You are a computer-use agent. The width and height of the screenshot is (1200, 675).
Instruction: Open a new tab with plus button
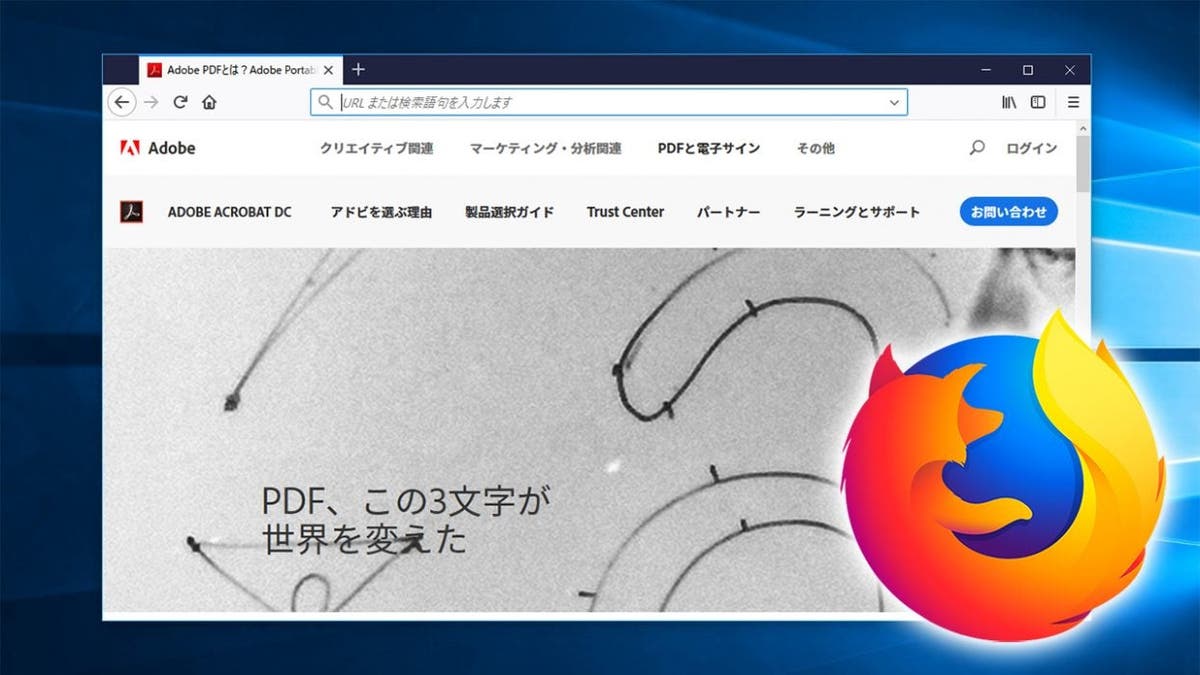(x=359, y=70)
